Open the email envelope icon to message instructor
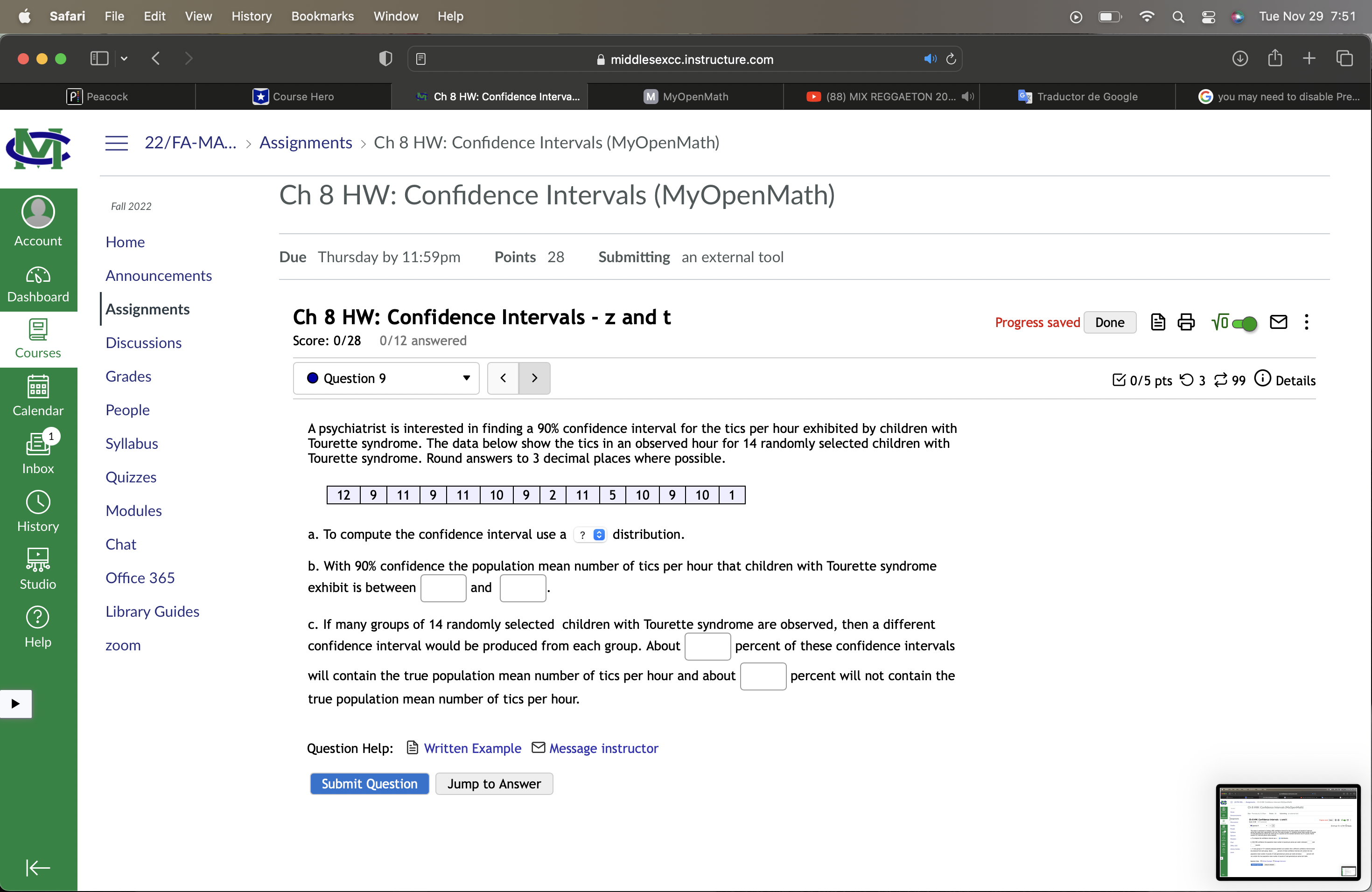This screenshot has width=1372, height=892. [x=1278, y=322]
